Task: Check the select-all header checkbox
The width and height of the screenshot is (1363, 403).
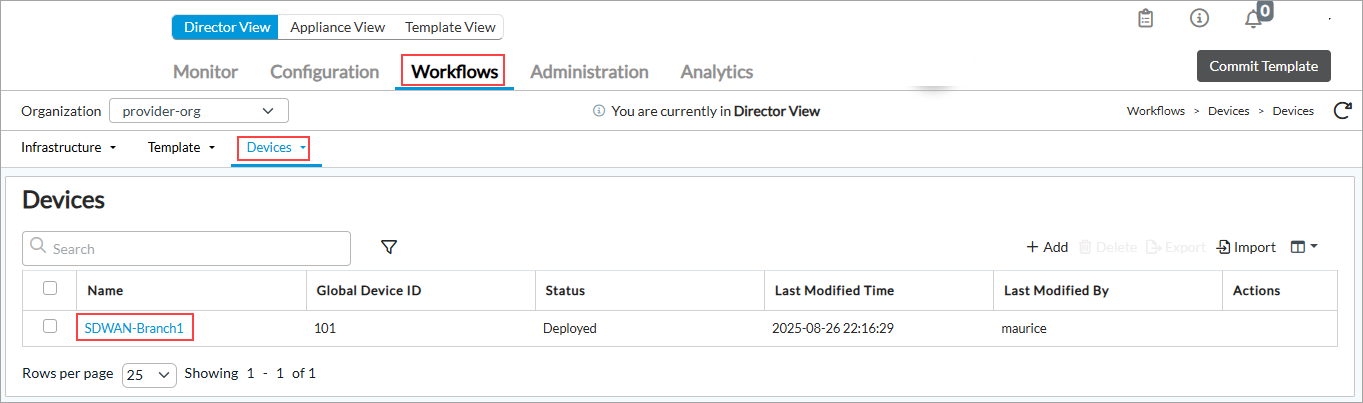Action: 50,289
